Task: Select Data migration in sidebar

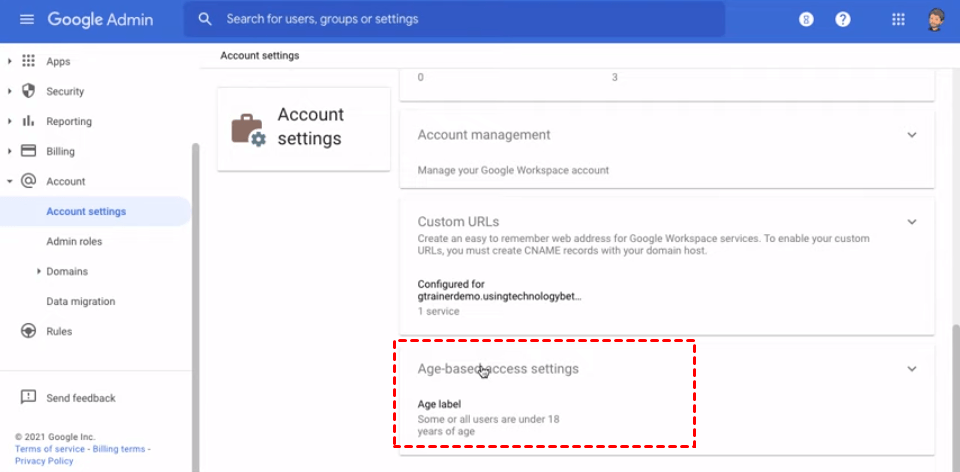Action: pos(81,301)
